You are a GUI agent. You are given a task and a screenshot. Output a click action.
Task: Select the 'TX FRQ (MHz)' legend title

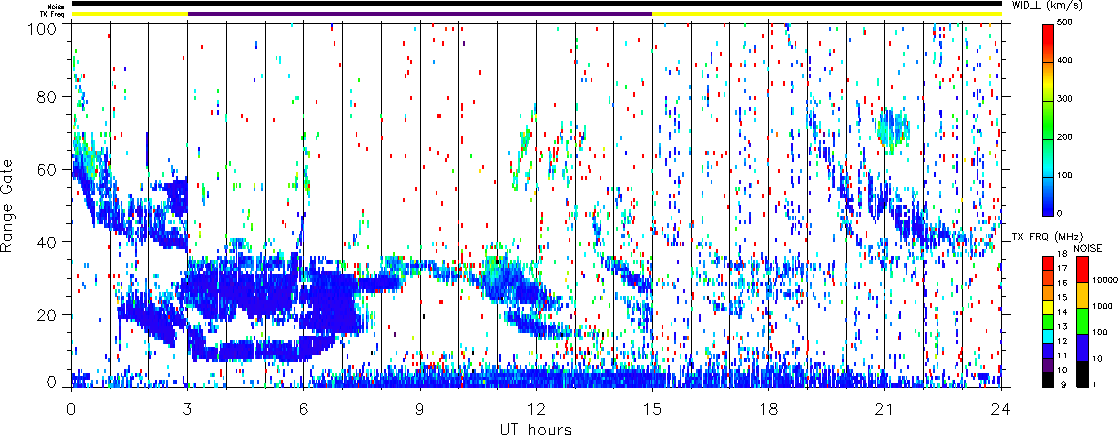[1047, 236]
